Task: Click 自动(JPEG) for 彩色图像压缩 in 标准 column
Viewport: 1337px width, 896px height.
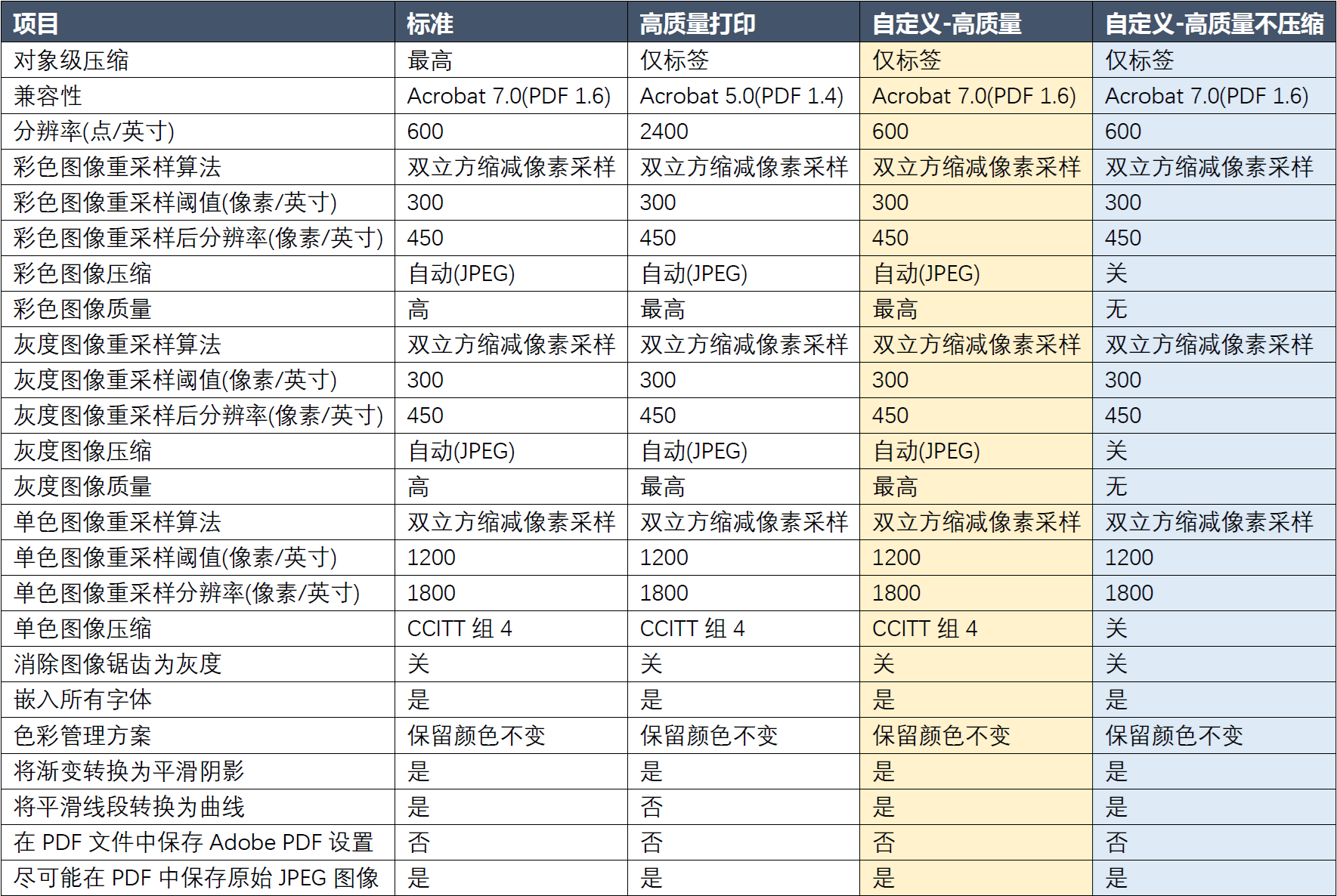Action: (461, 273)
